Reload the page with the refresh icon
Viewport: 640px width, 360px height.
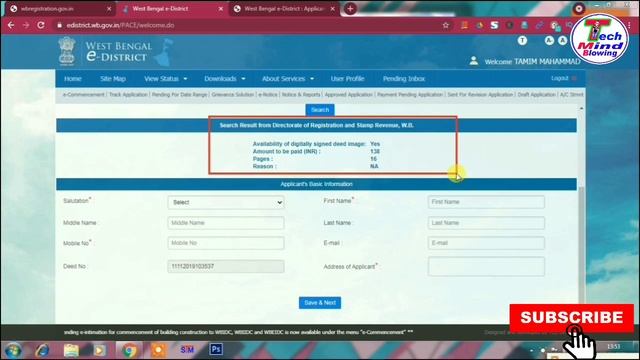coord(41,25)
